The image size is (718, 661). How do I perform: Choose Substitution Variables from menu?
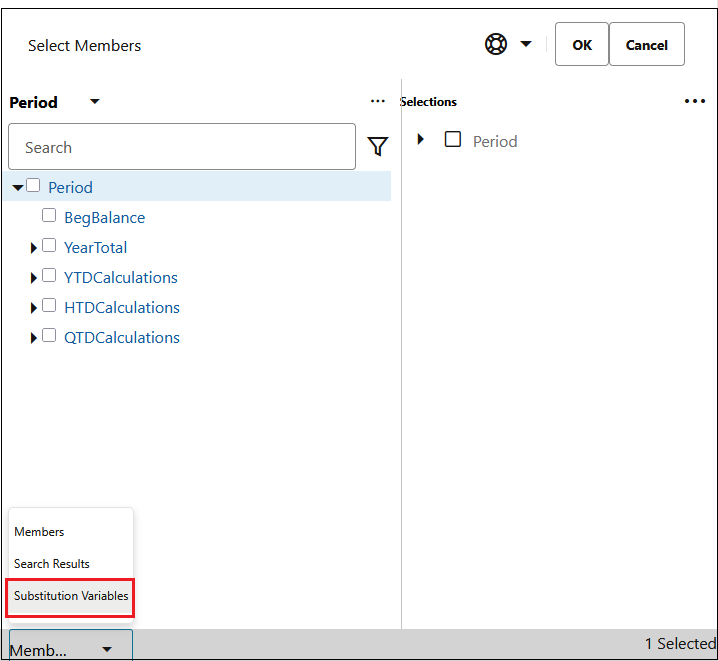point(71,596)
